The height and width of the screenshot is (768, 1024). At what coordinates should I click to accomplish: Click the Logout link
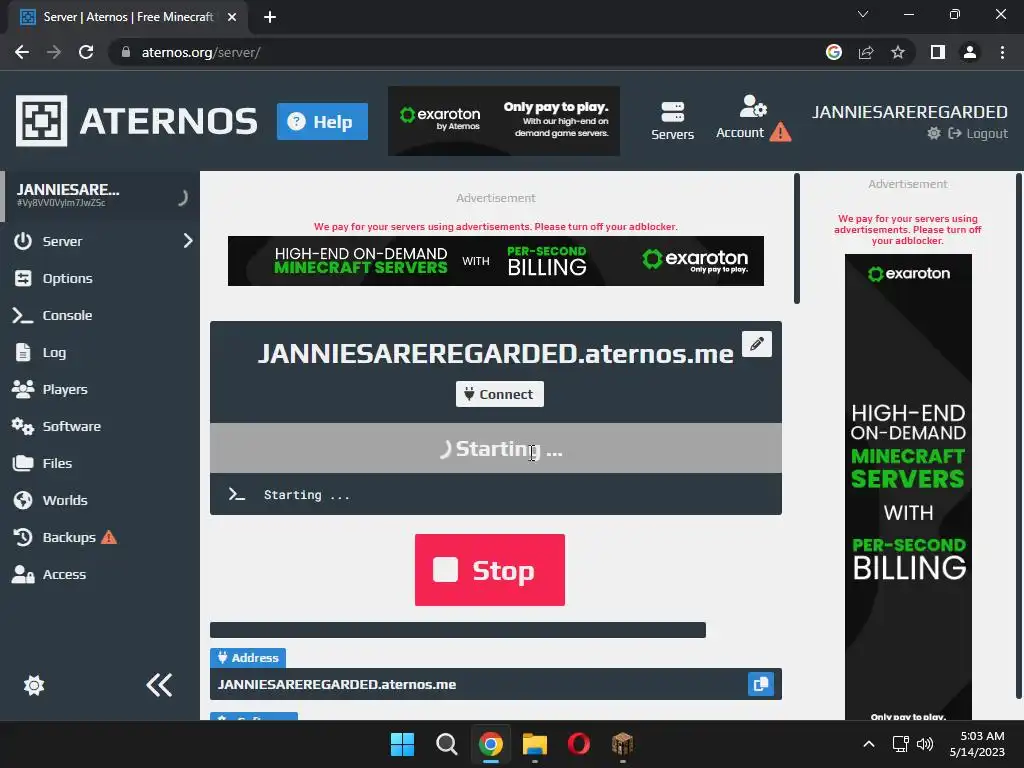point(978,133)
